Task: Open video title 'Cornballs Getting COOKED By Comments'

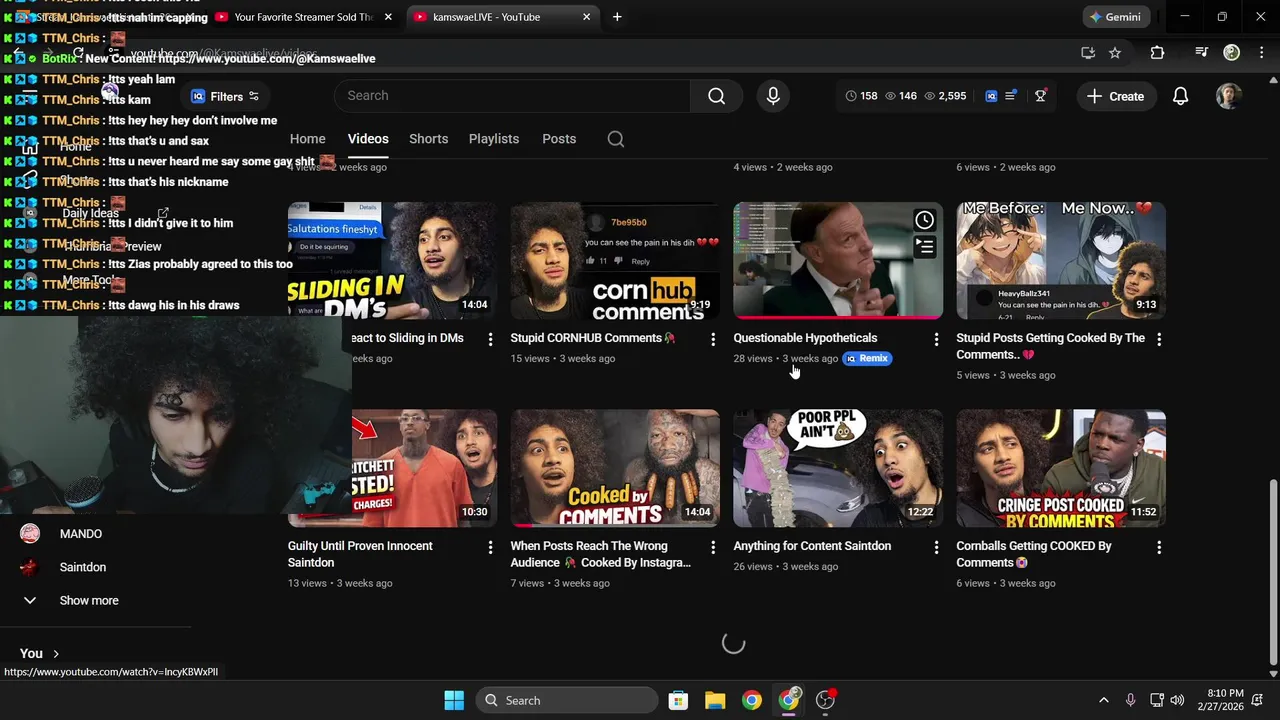Action: [x=1034, y=554]
